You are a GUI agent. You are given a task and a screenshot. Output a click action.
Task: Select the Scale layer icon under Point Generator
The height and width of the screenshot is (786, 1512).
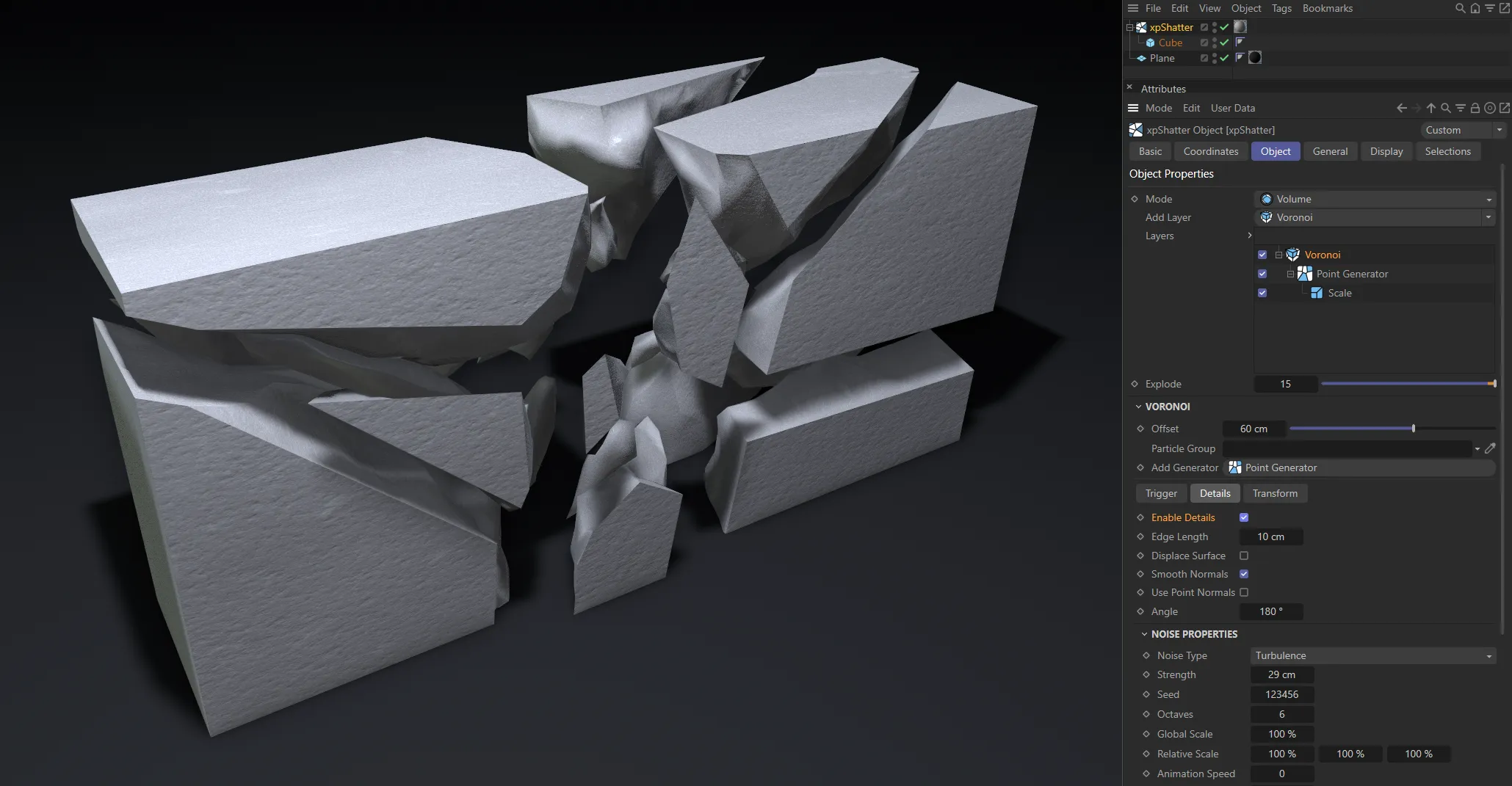1317,293
